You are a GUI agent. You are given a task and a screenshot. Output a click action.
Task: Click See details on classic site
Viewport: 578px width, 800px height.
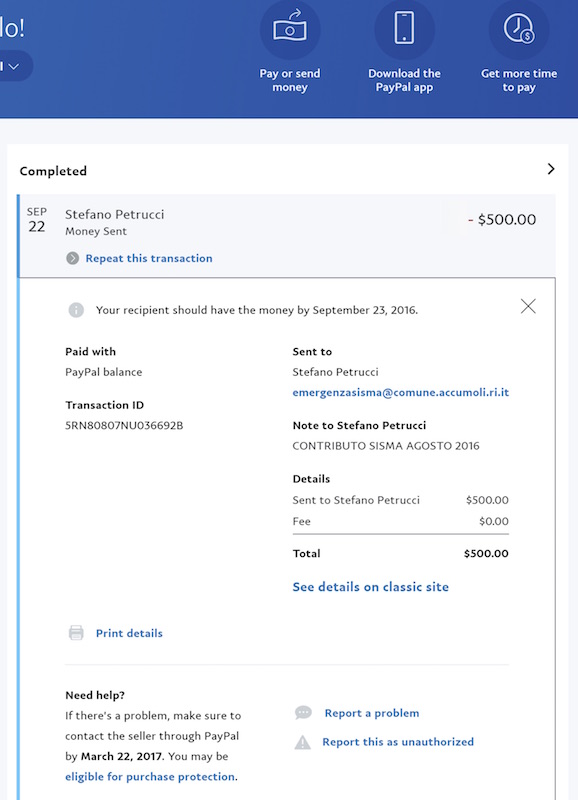370,587
